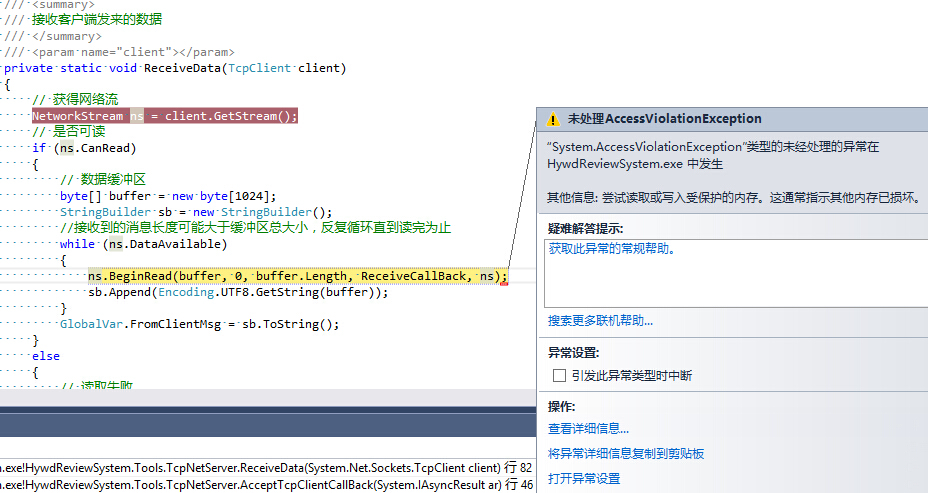
Task: Click the while (ns.DataAvailable) line
Action: pyautogui.click(x=143, y=244)
